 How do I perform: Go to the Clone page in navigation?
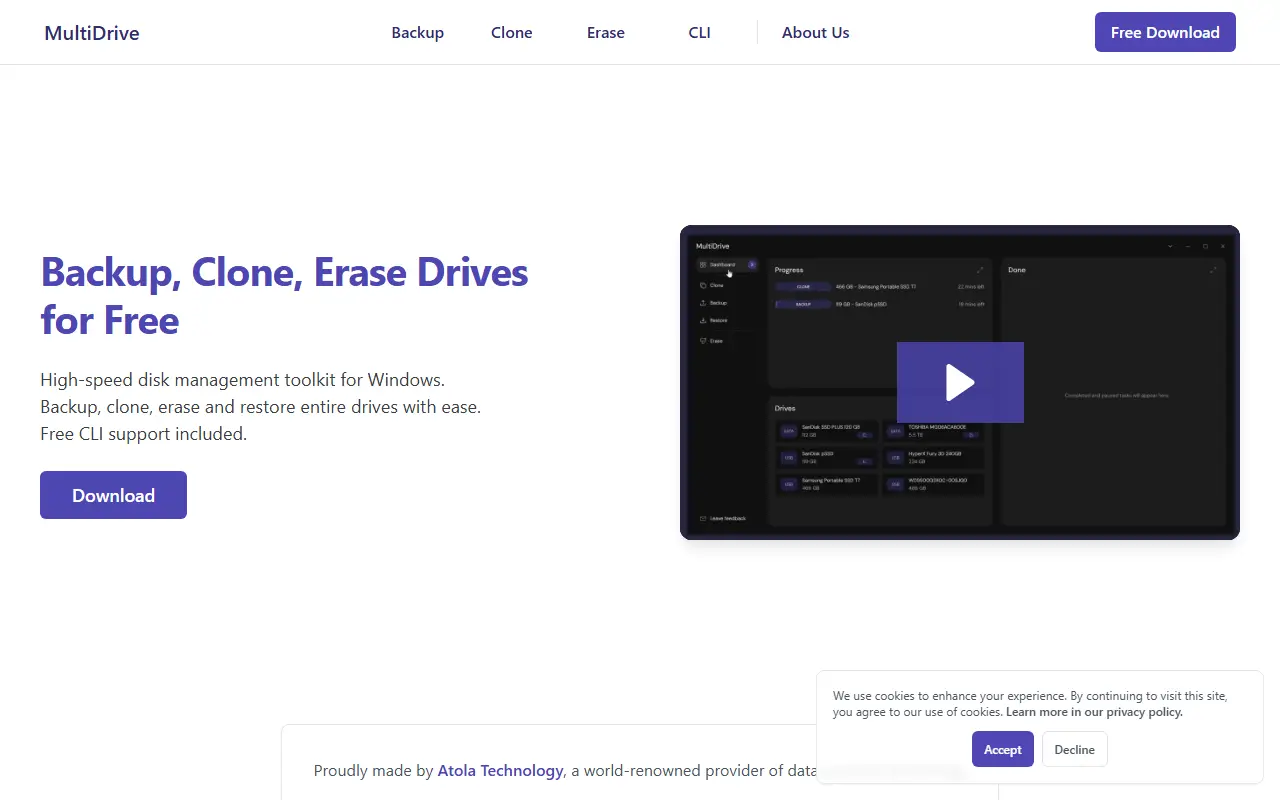(x=512, y=32)
